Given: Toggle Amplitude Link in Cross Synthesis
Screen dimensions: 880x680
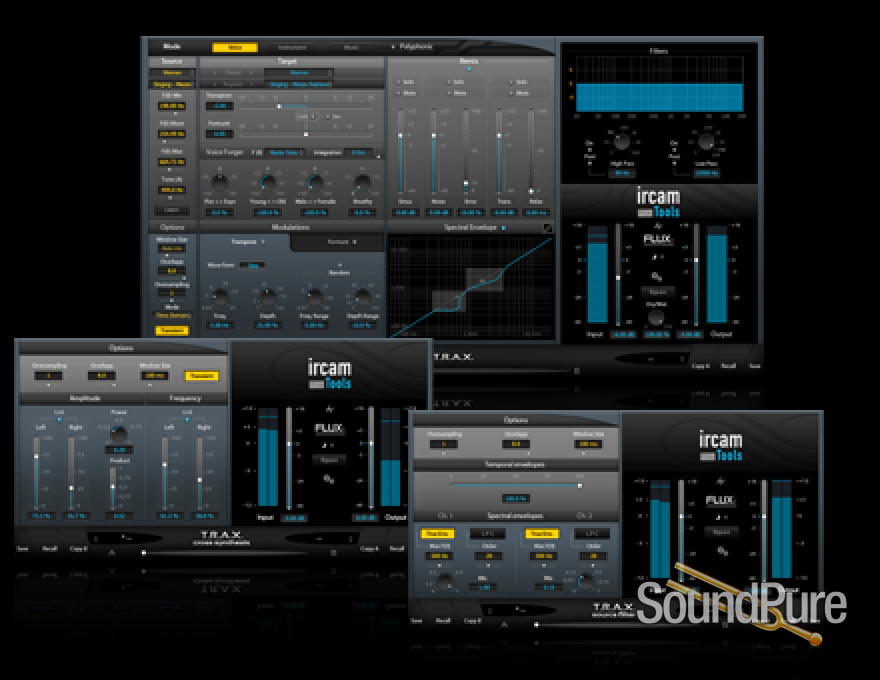Looking at the screenshot, I should (59, 419).
